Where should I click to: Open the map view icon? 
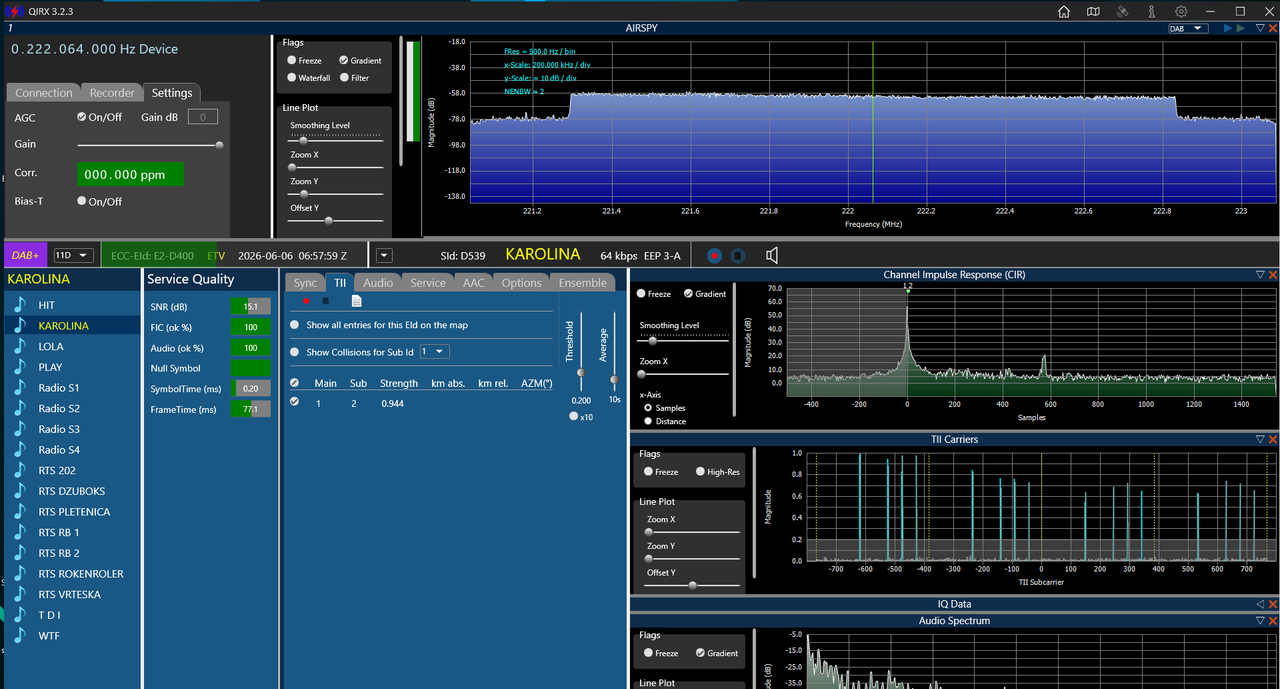[x=1093, y=11]
